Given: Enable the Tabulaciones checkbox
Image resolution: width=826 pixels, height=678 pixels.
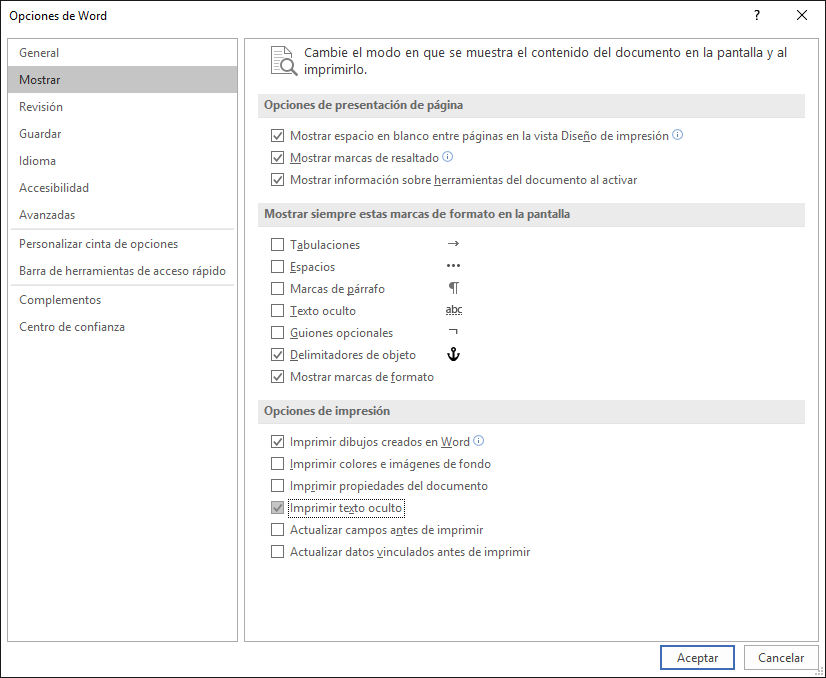Looking at the screenshot, I should coord(278,245).
